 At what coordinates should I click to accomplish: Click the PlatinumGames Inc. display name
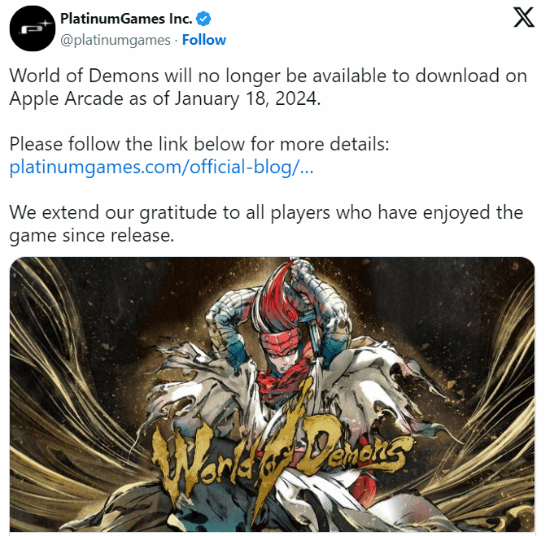(126, 19)
